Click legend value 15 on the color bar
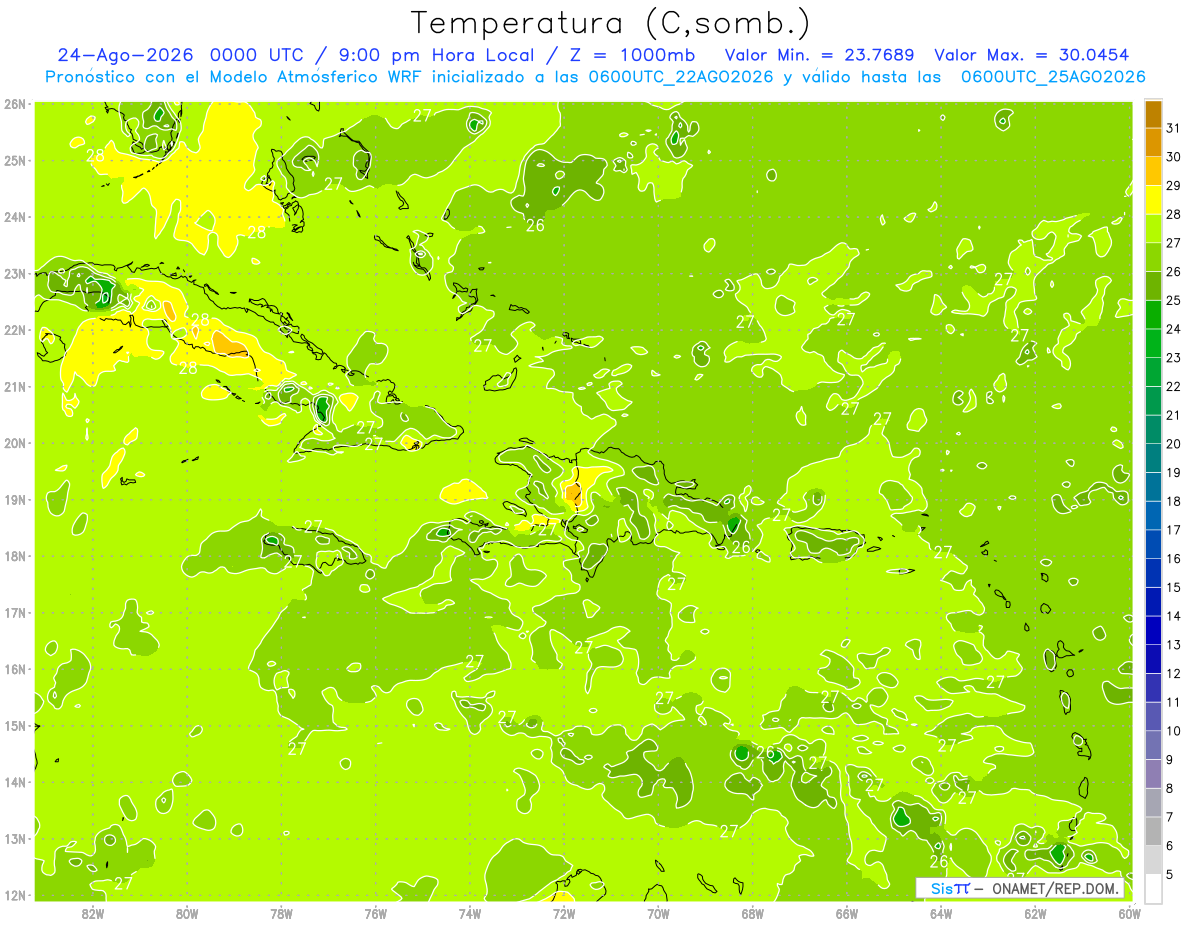 (1174, 587)
